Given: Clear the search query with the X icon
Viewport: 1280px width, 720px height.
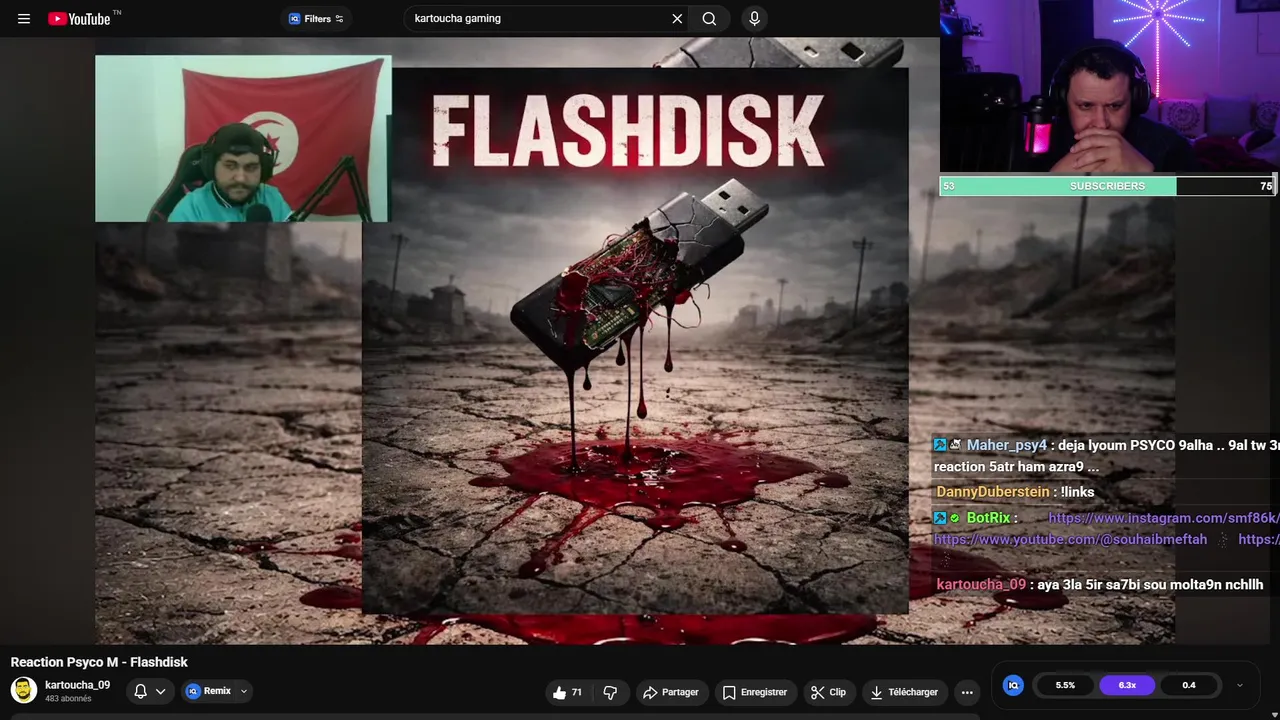Looking at the screenshot, I should [677, 19].
